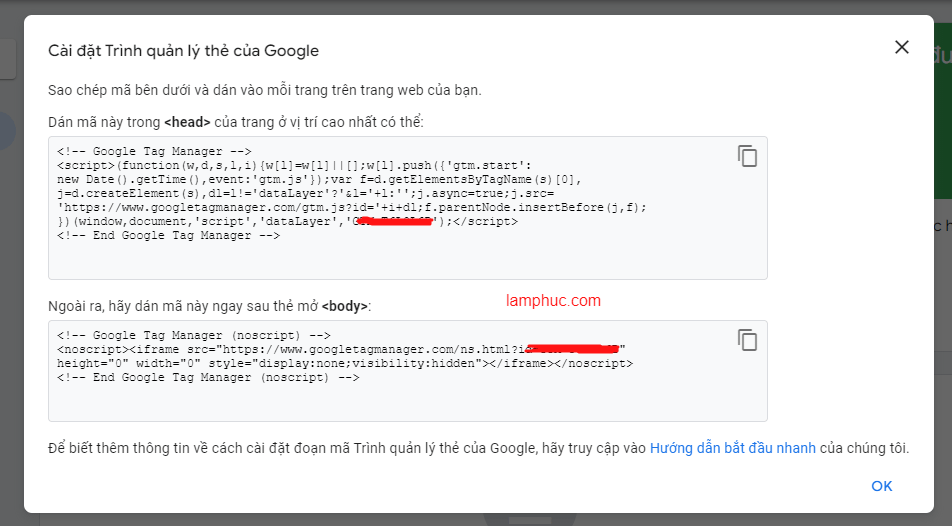Click the googletagmanager.com/gtm.js URL line

coord(352,207)
